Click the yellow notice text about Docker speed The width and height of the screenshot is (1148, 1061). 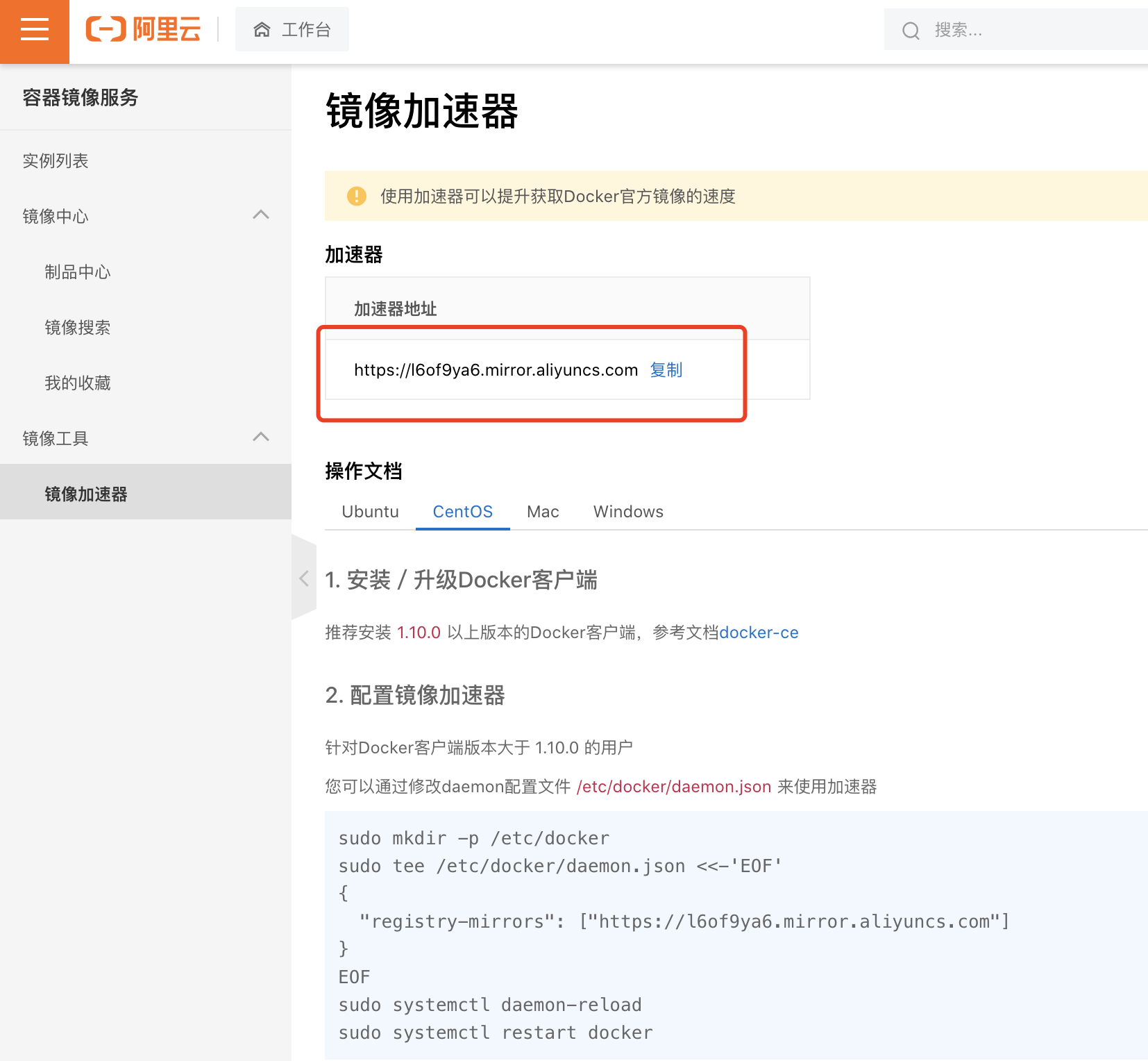[558, 197]
